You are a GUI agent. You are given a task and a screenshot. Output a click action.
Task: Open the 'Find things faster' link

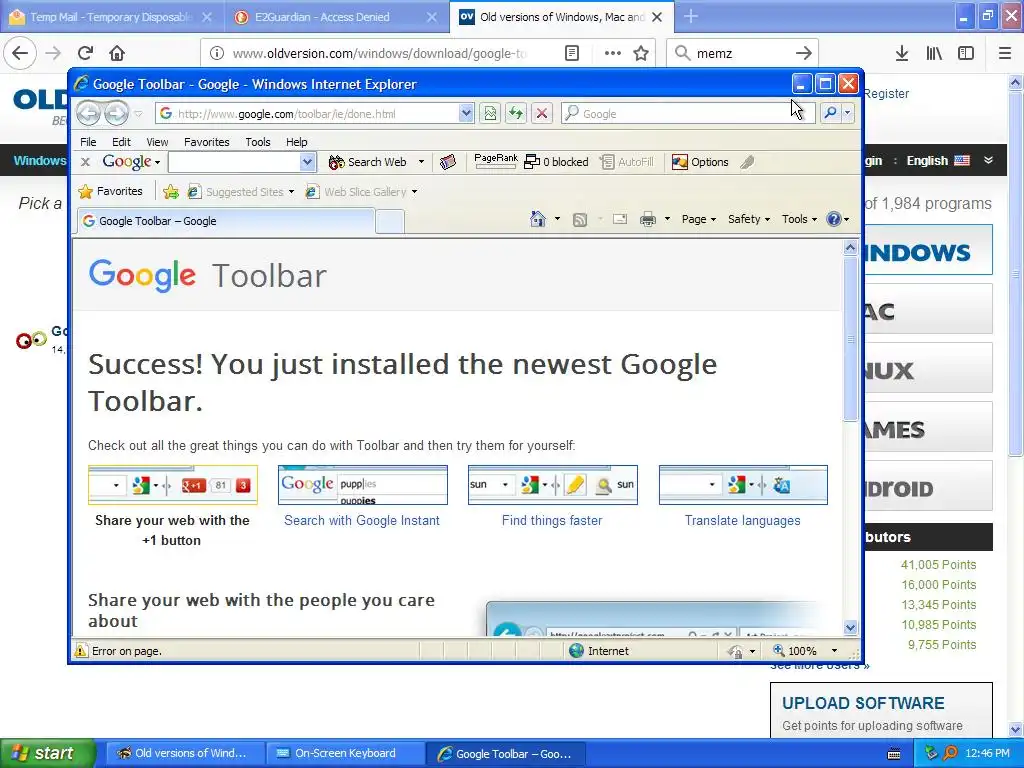pyautogui.click(x=552, y=520)
